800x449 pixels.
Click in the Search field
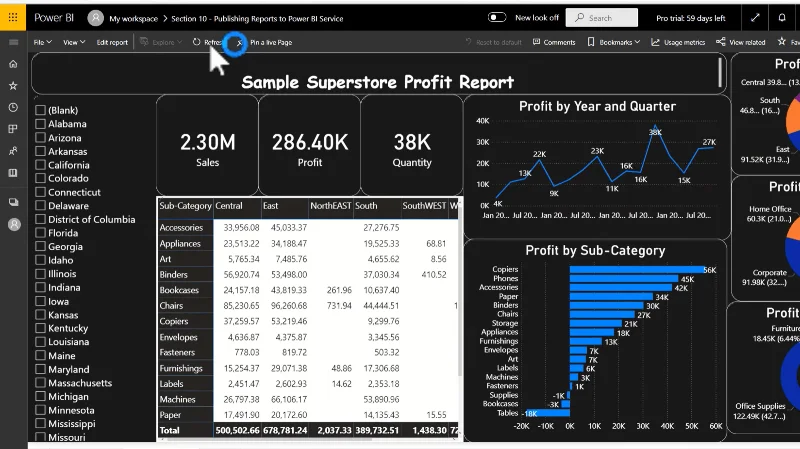[x=602, y=18]
